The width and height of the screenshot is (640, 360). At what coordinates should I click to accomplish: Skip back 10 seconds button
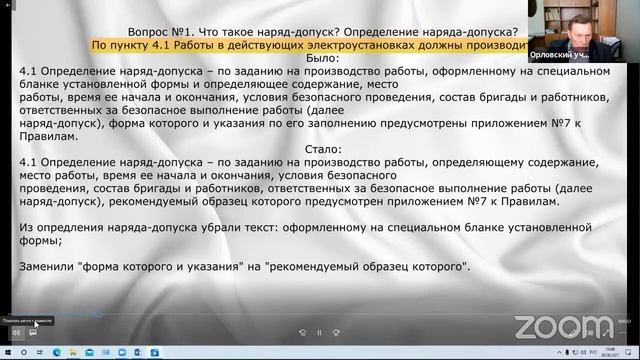click(x=303, y=333)
